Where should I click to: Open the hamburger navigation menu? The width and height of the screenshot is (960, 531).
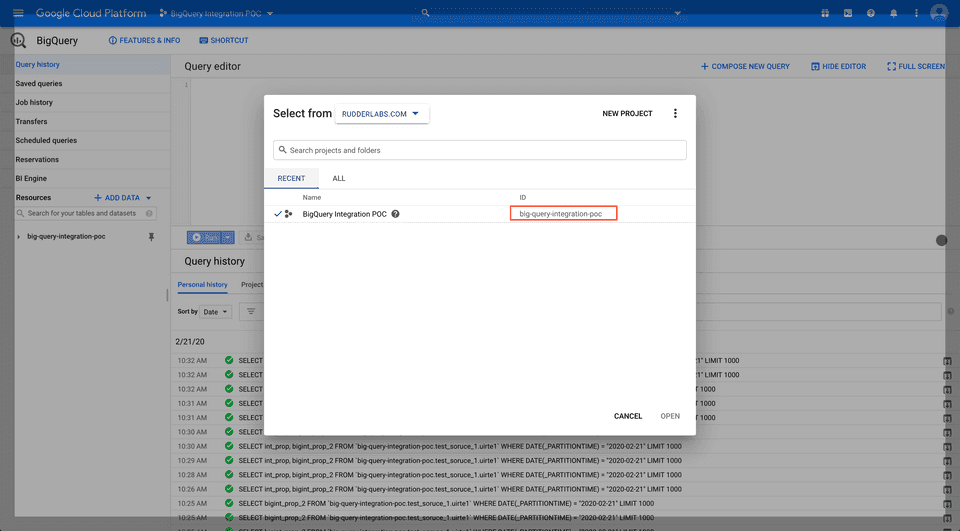coord(17,13)
